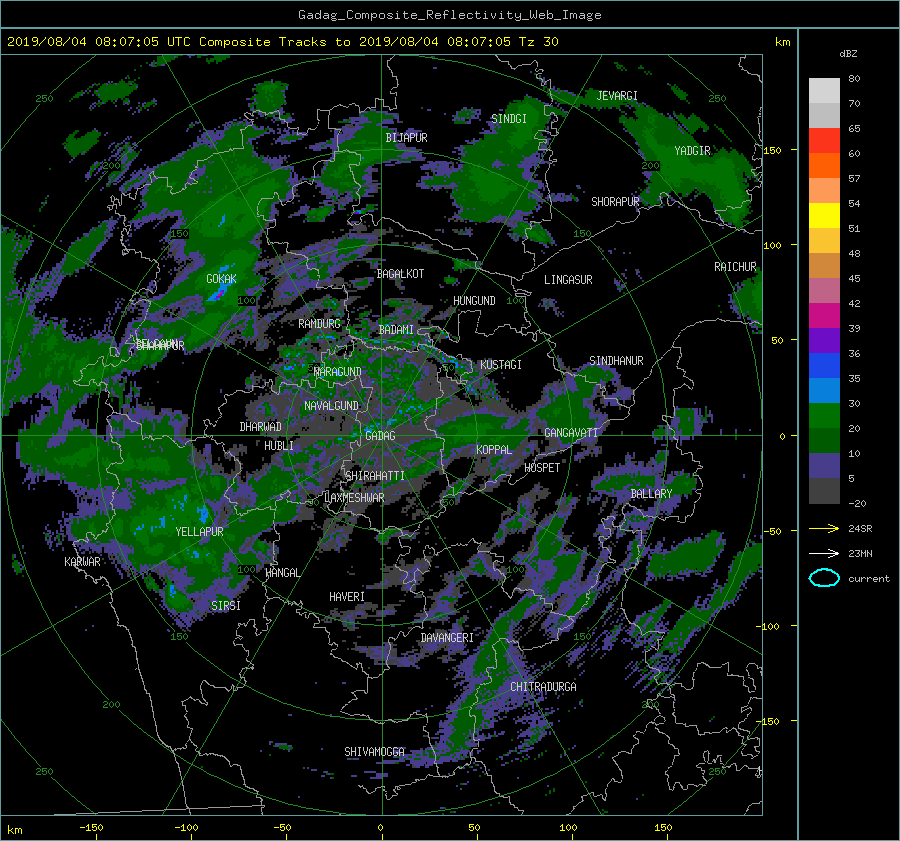Click the HUNGUND city label

click(x=474, y=301)
